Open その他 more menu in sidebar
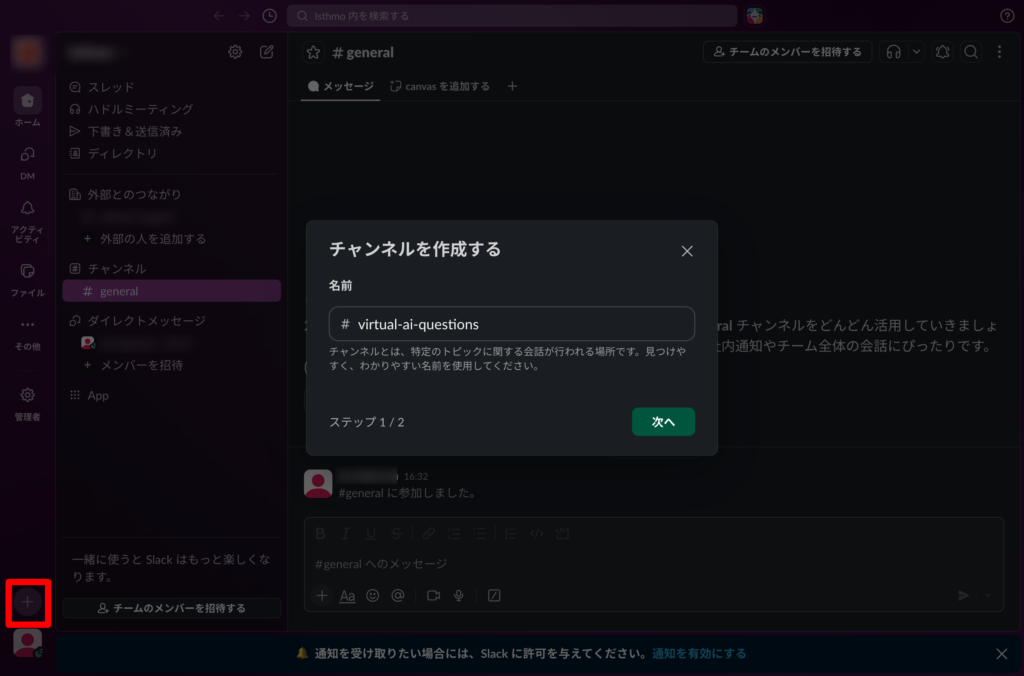The height and width of the screenshot is (676, 1024). [28, 331]
